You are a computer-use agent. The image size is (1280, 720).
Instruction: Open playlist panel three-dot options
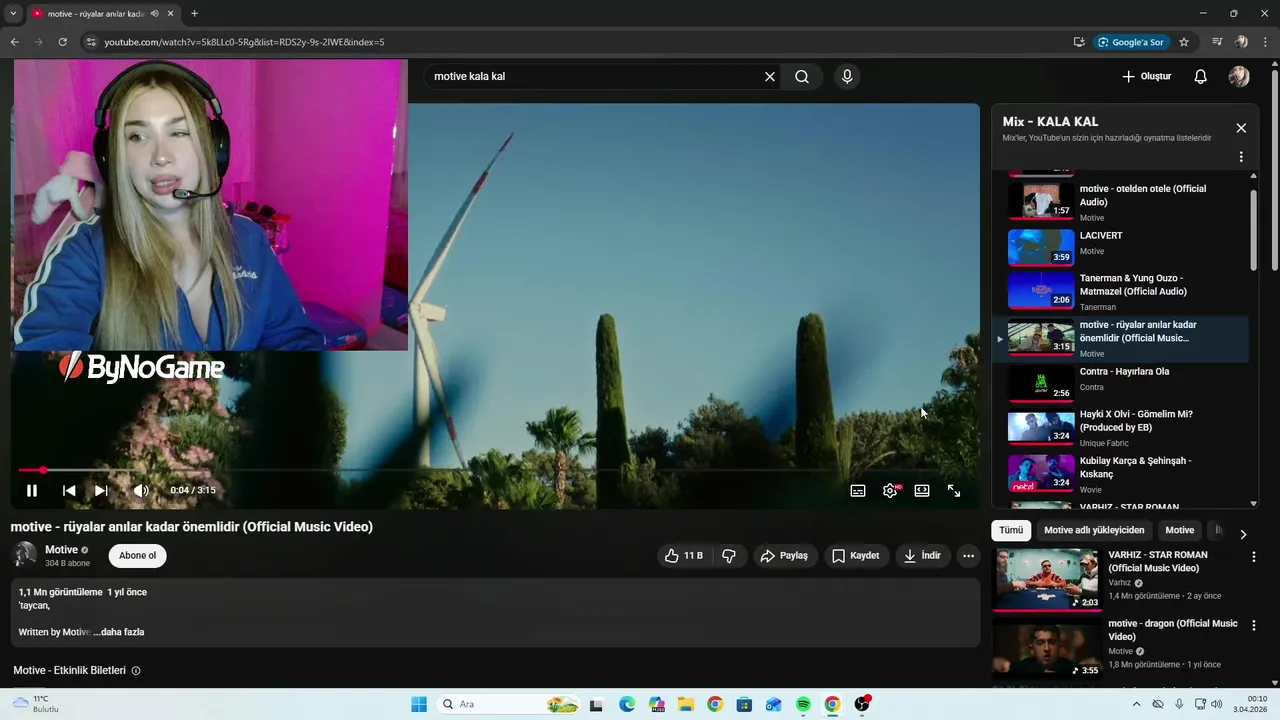tap(1241, 157)
